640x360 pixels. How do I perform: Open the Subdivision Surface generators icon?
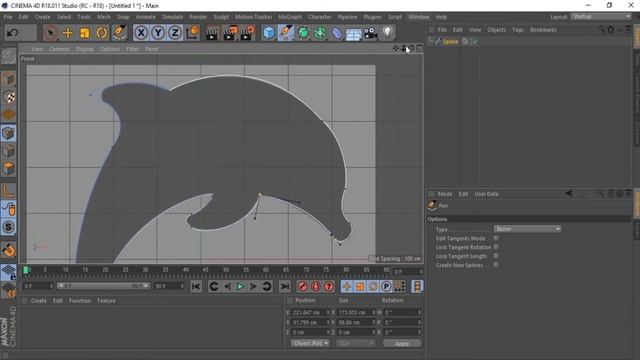coord(303,33)
